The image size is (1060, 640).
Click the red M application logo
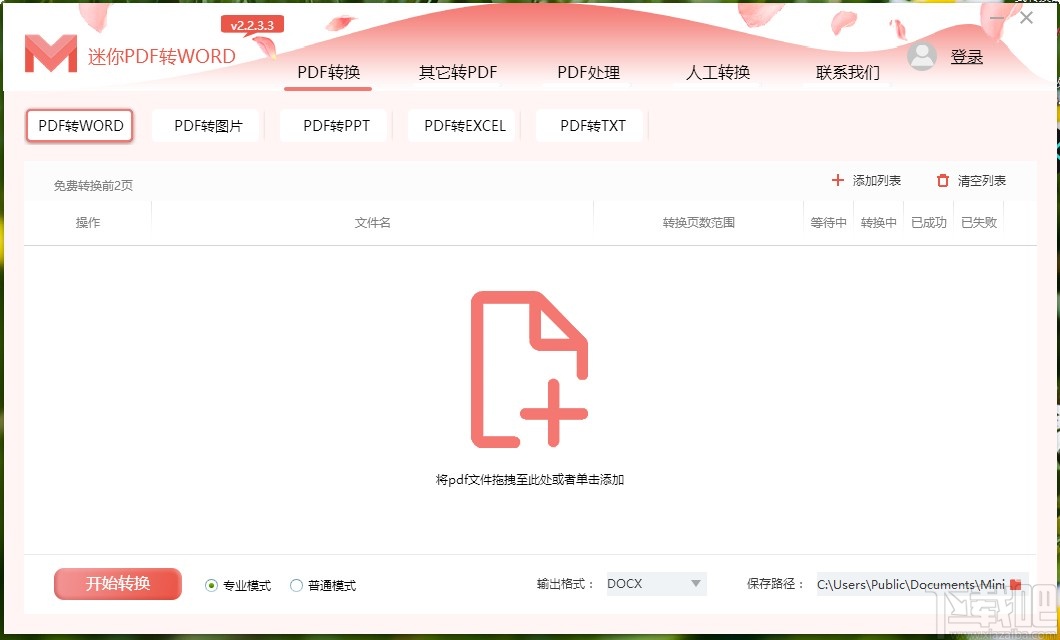pyautogui.click(x=51, y=54)
